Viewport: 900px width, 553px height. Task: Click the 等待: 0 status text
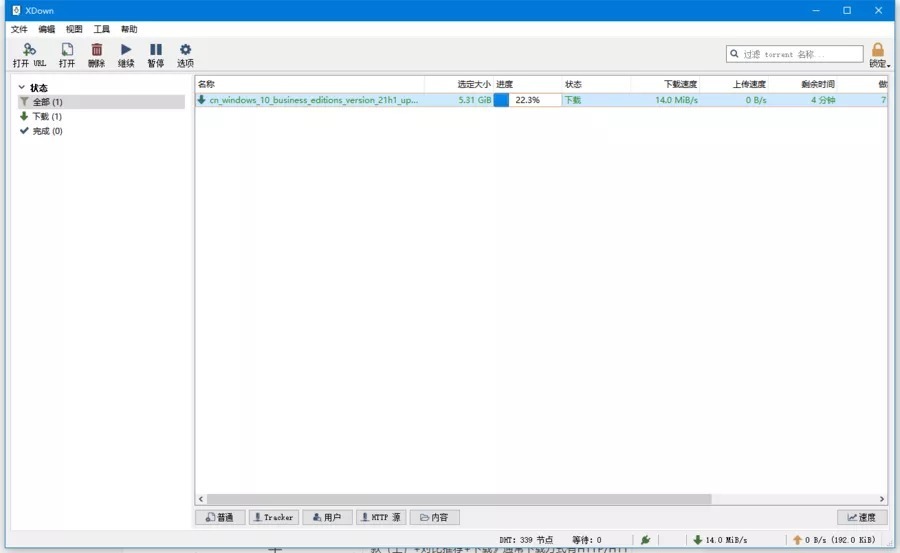587,540
